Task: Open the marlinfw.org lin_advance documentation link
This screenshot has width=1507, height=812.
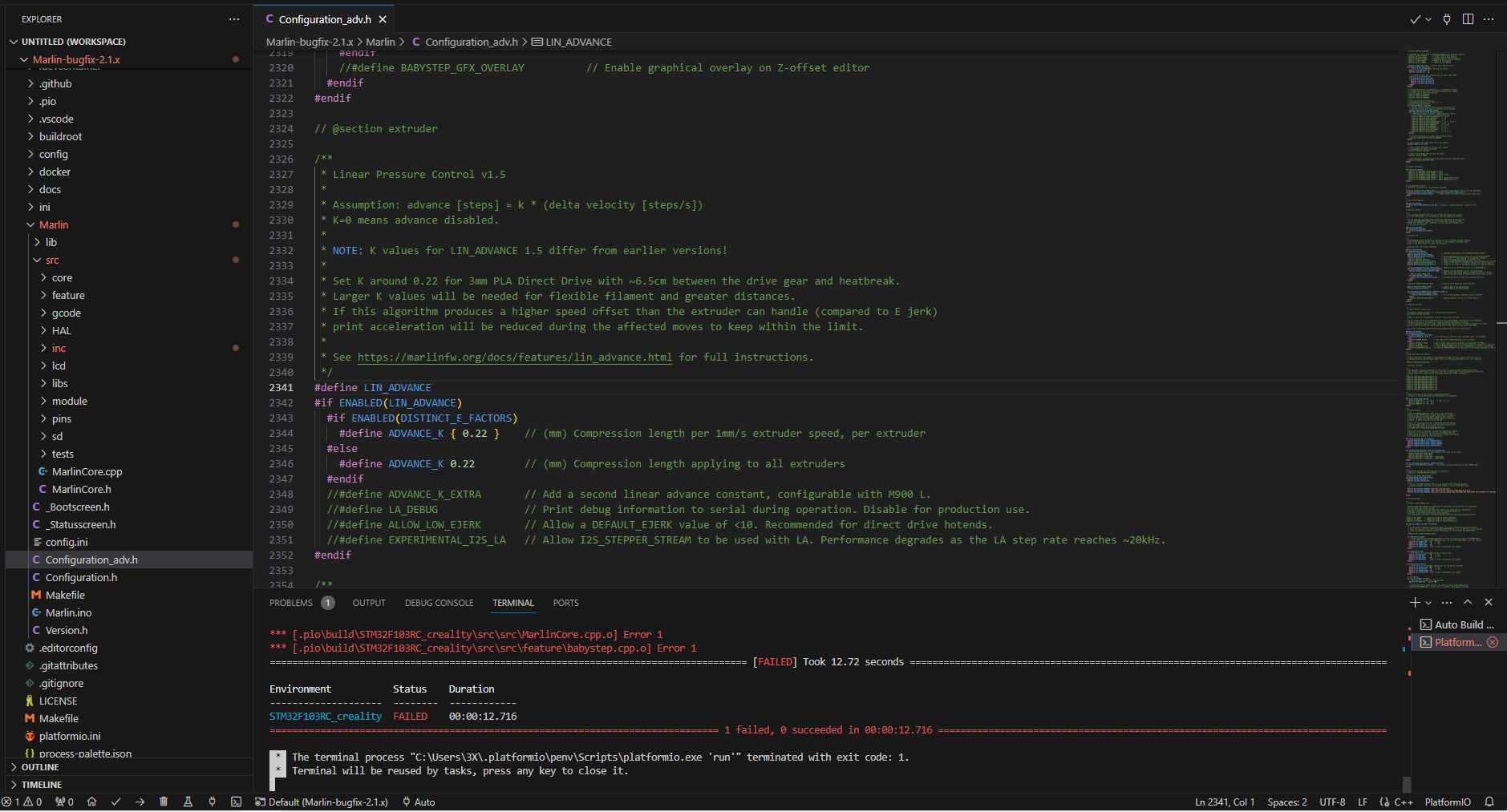Action: [514, 357]
